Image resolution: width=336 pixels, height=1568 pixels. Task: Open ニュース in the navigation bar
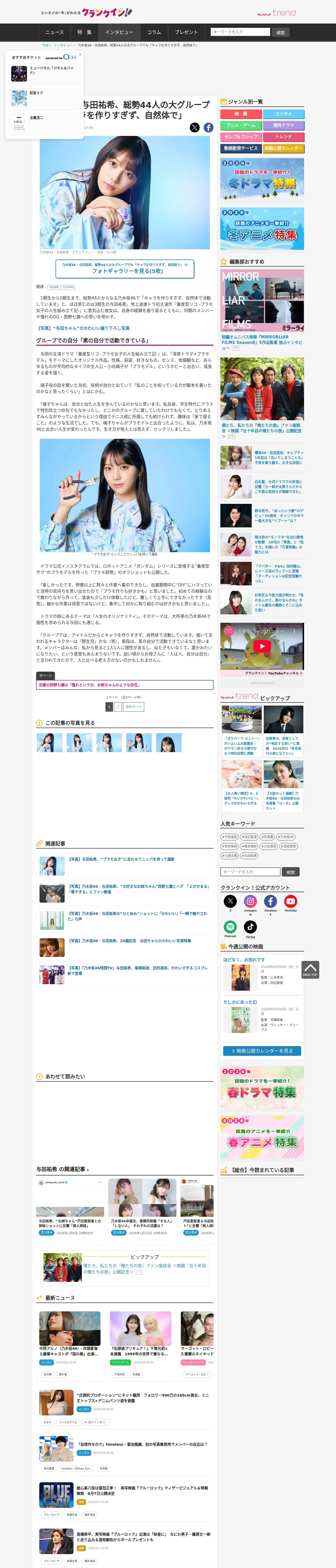click(54, 32)
